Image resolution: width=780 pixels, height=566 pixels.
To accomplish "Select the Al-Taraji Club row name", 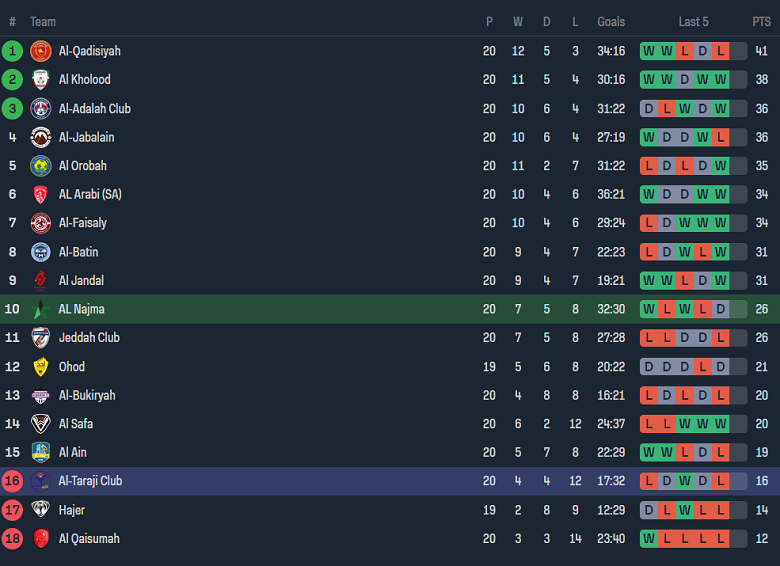I will tap(90, 481).
